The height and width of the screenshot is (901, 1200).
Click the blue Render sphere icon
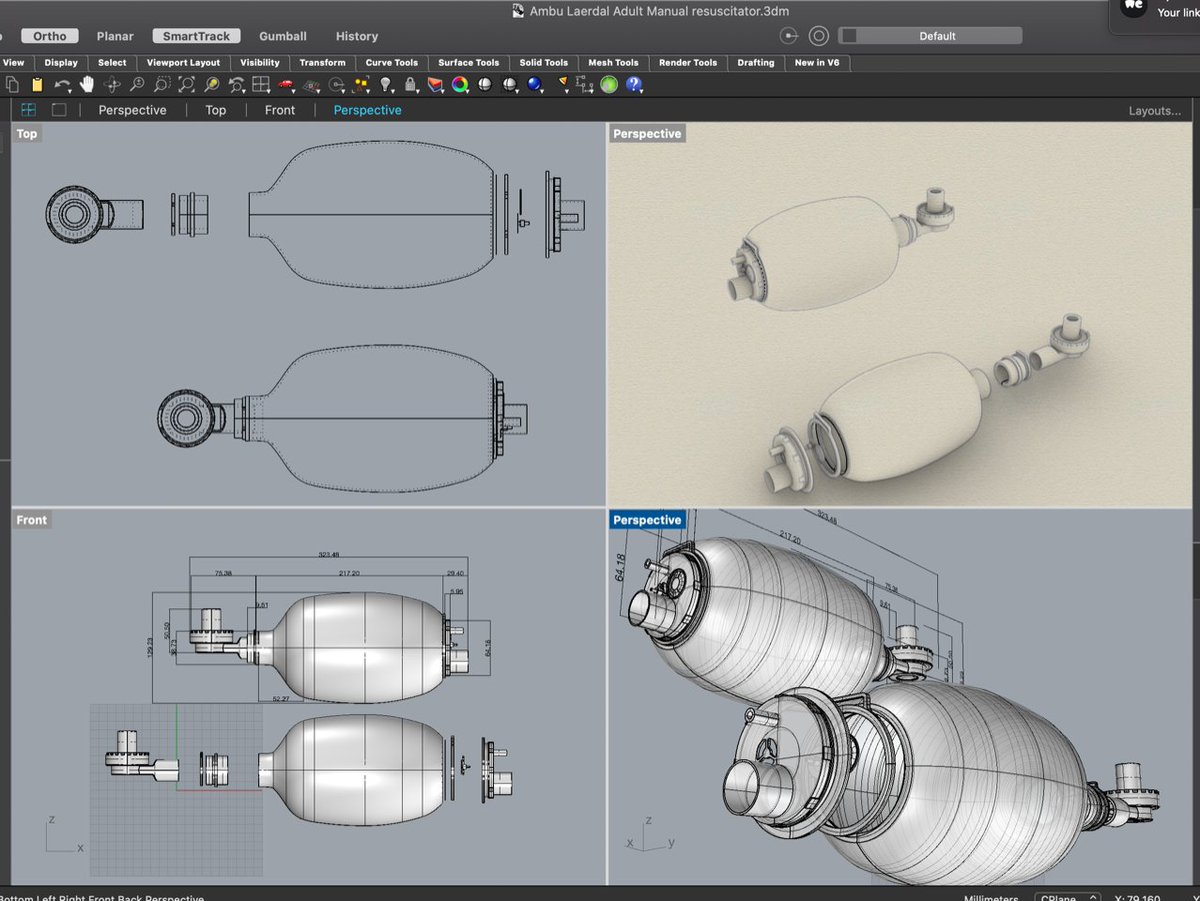coord(534,85)
